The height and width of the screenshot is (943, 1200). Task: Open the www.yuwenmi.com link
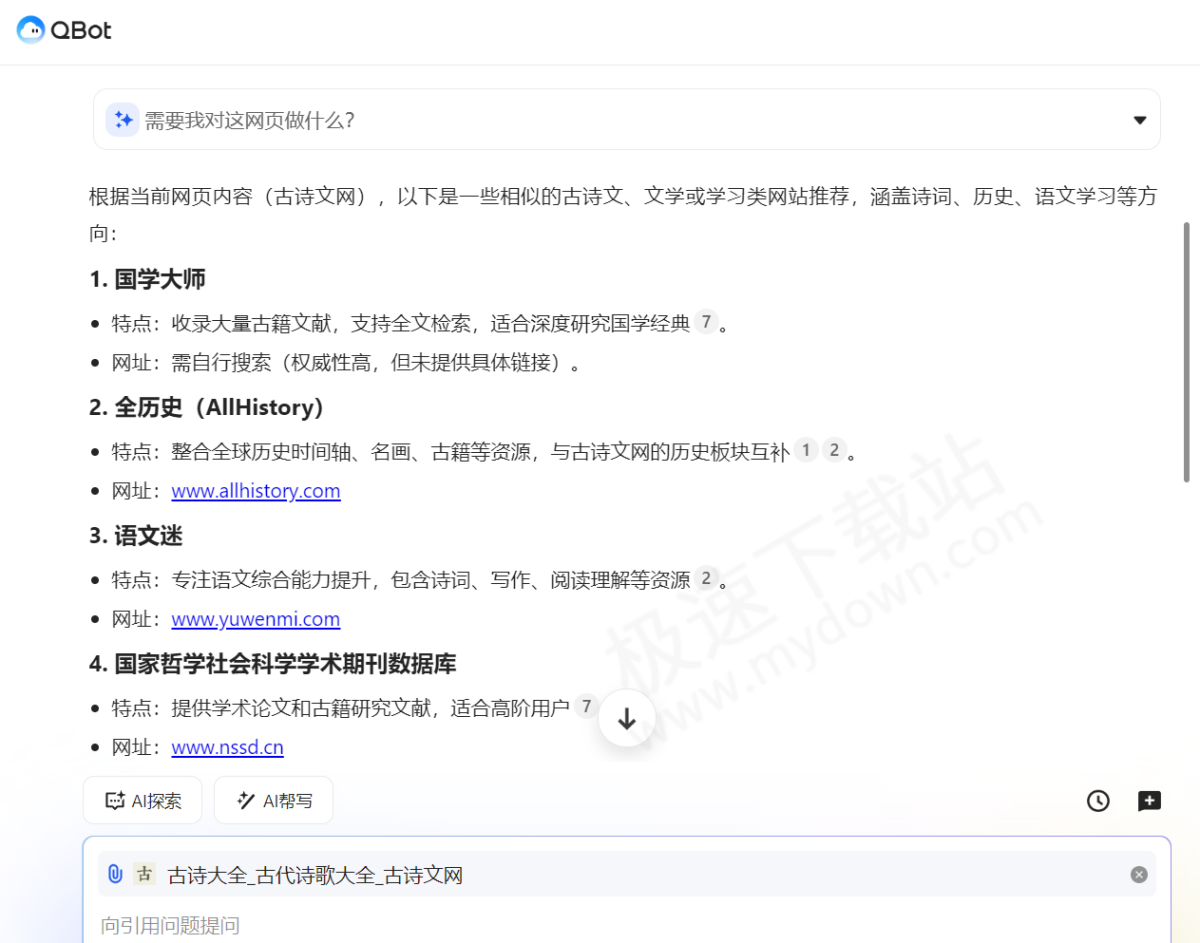[x=255, y=619]
